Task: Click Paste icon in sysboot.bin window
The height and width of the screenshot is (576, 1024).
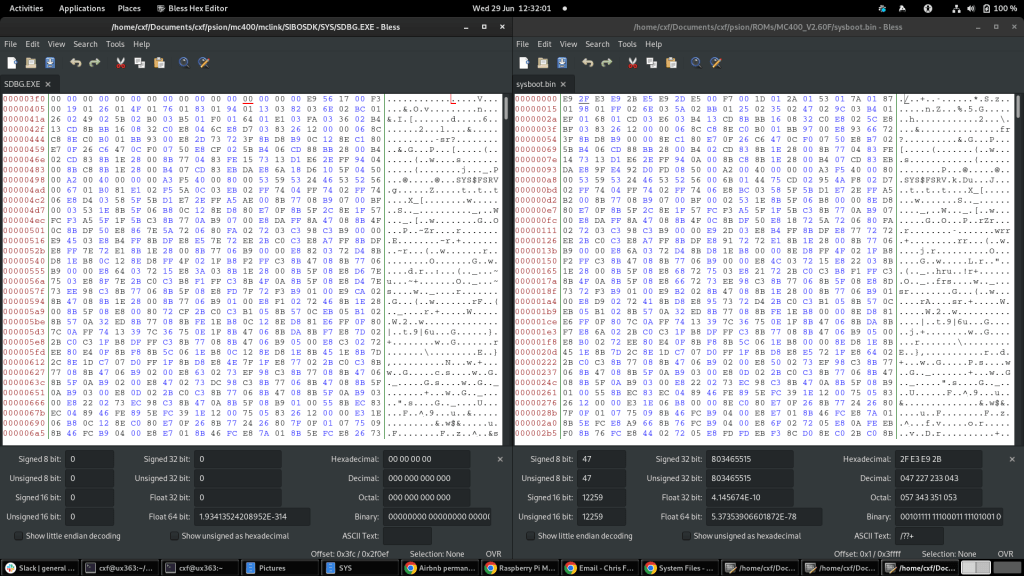Action: coord(671,63)
